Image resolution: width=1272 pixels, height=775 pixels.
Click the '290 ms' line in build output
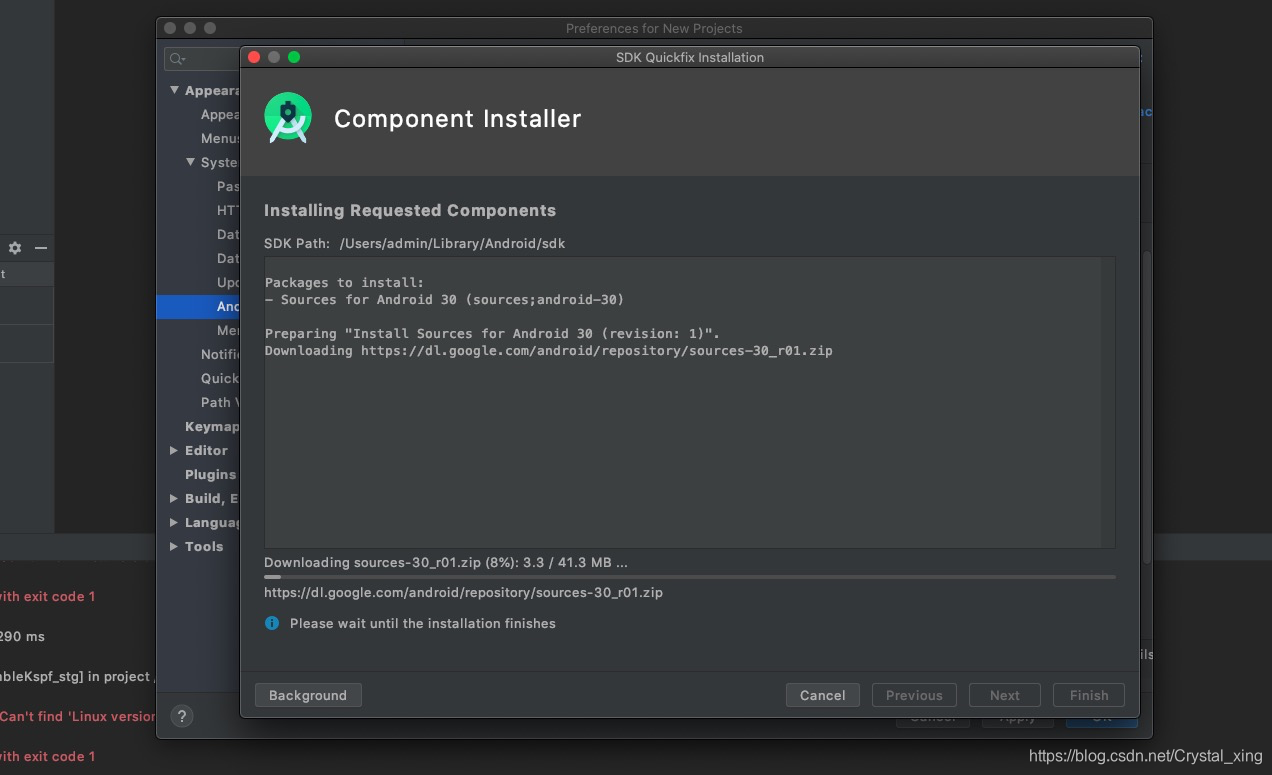[22, 636]
